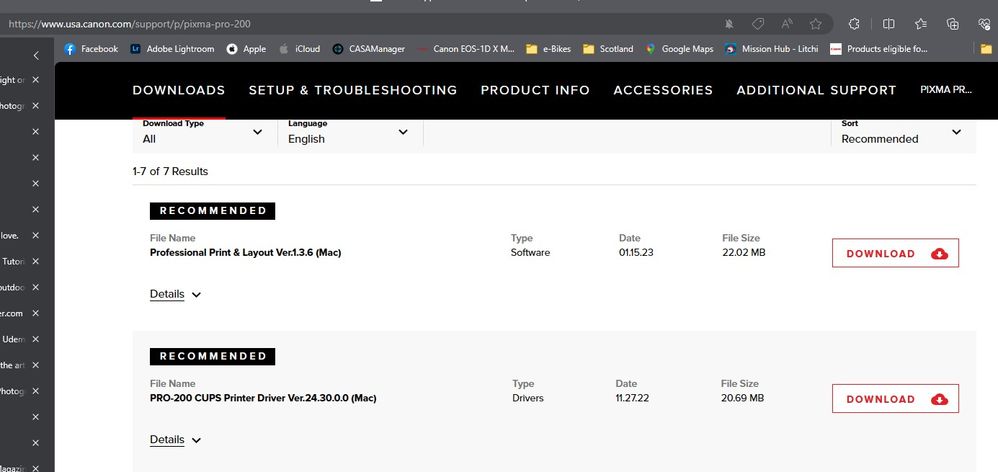Open the ACCESSORIES tab

pos(663,90)
